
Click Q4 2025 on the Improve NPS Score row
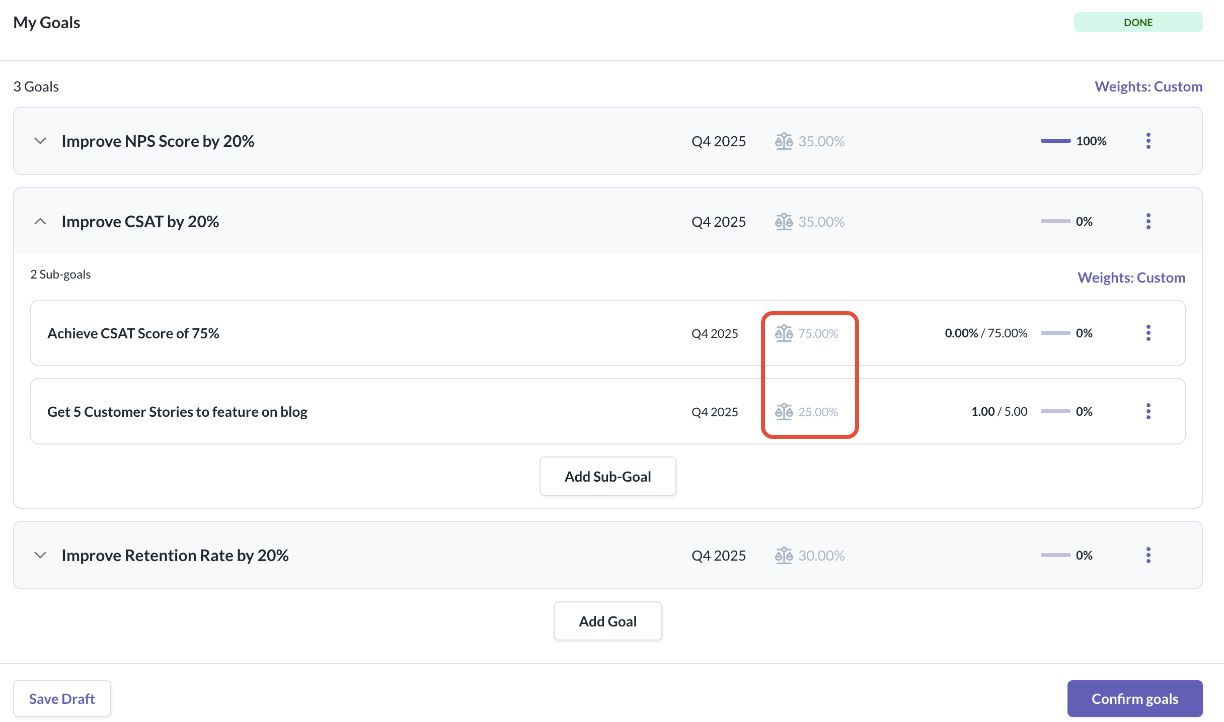point(719,141)
